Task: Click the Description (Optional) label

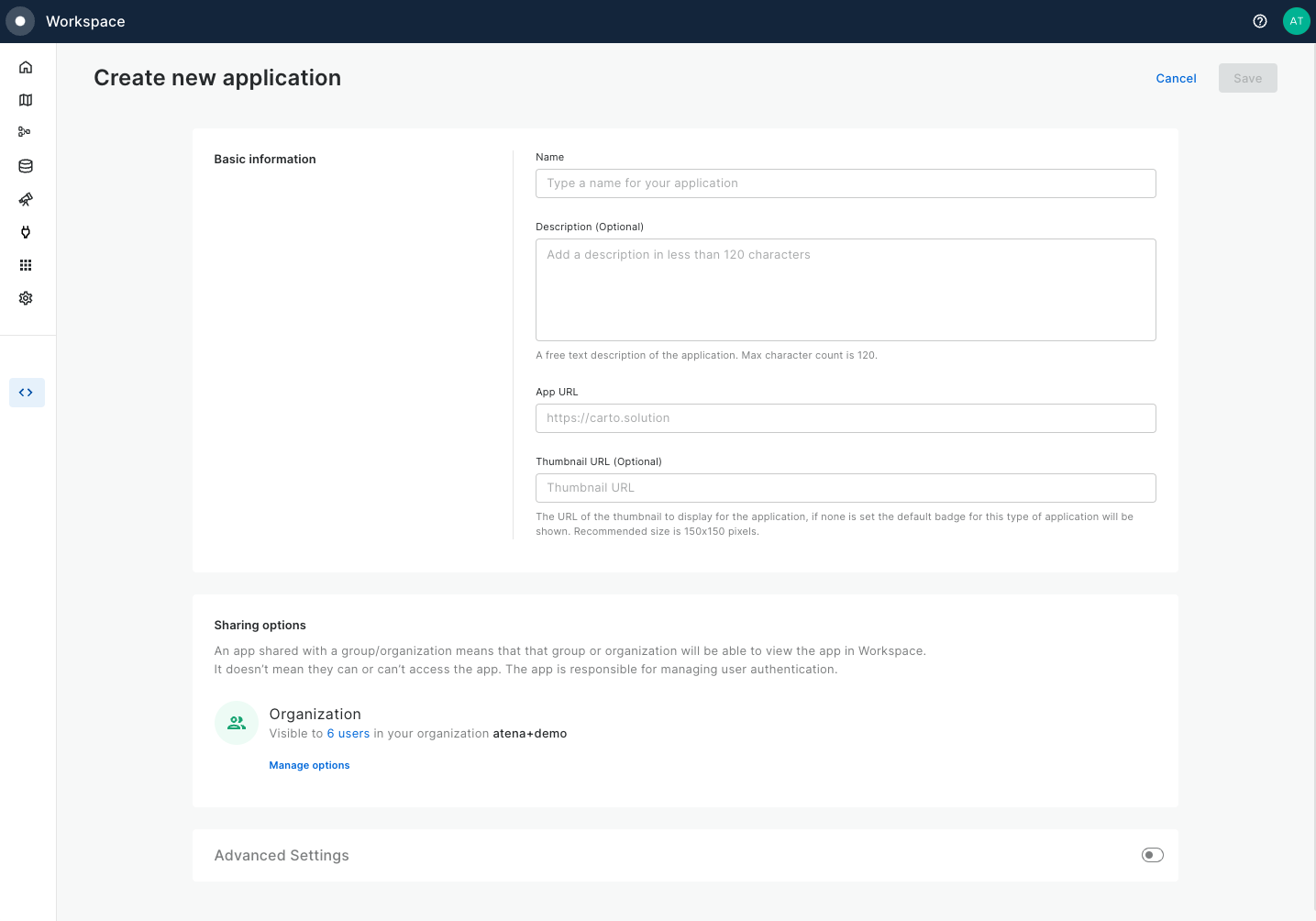Action: coord(590,227)
